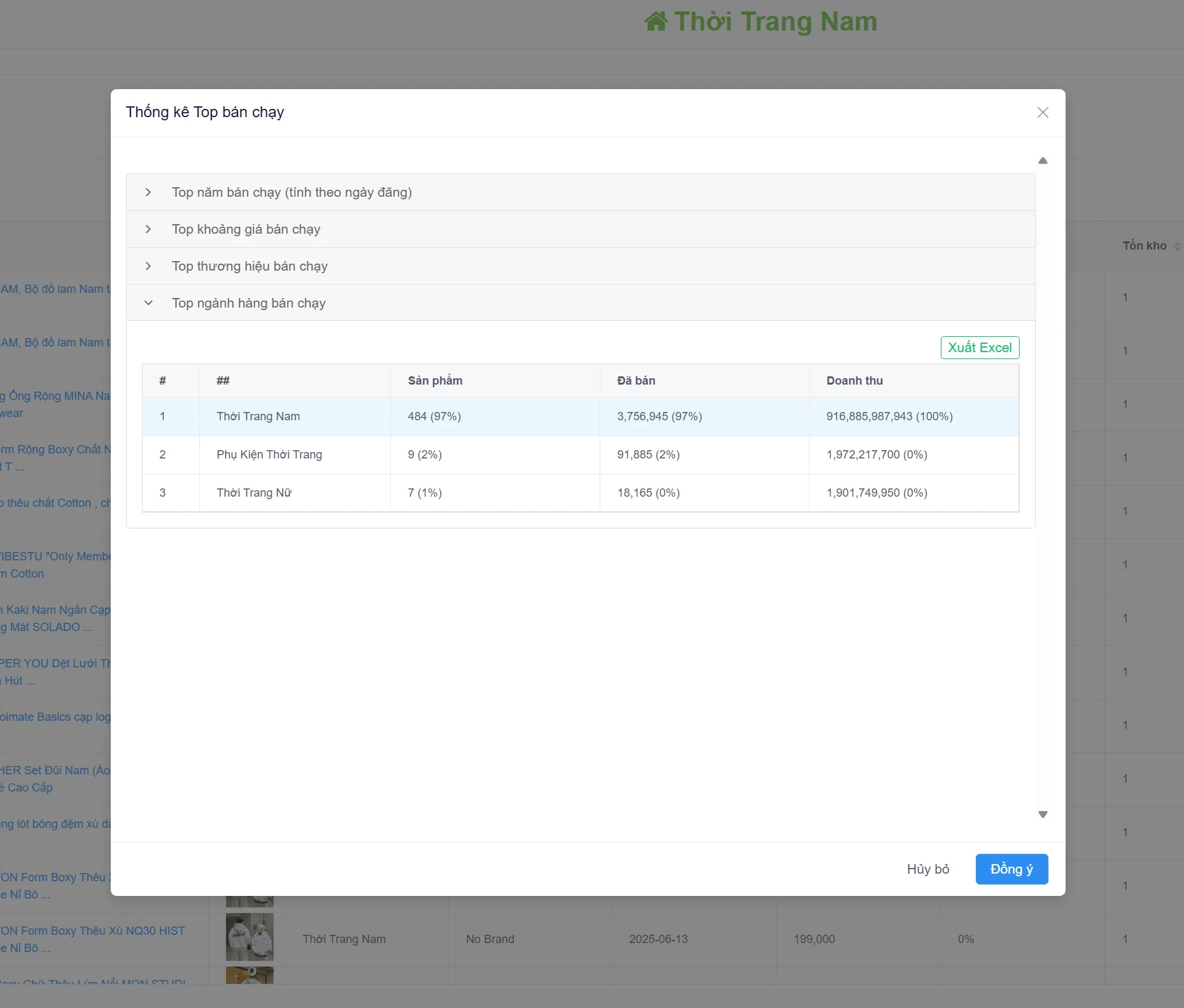Click the Đồng ý button
Viewport: 1184px width, 1008px height.
1011,869
